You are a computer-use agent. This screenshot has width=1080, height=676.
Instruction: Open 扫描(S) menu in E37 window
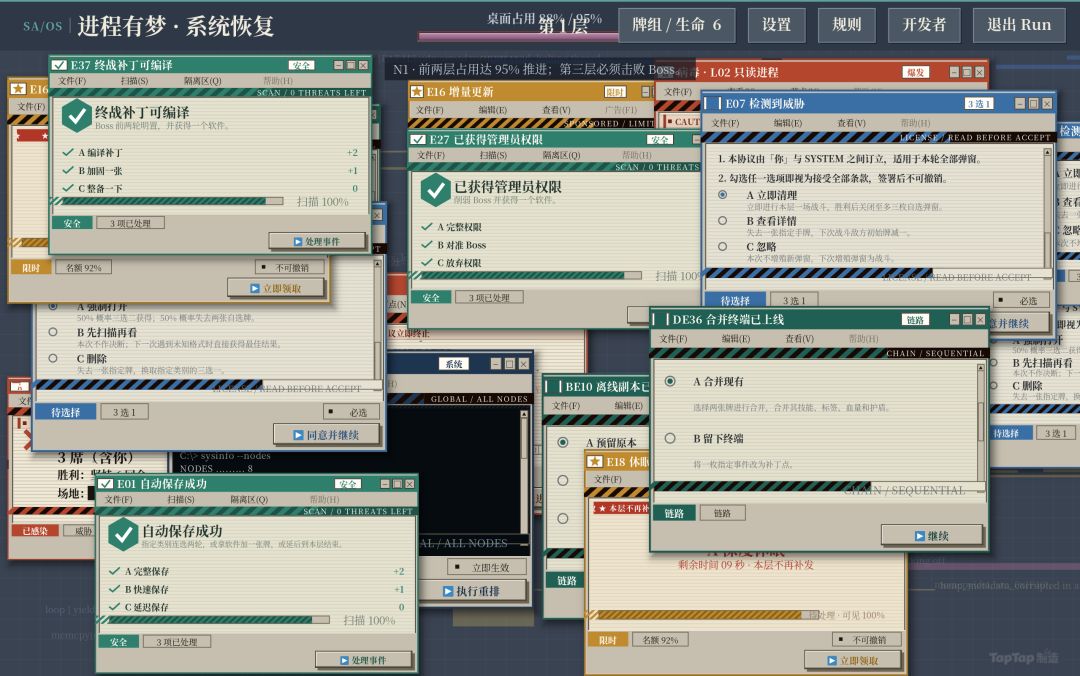click(x=134, y=81)
